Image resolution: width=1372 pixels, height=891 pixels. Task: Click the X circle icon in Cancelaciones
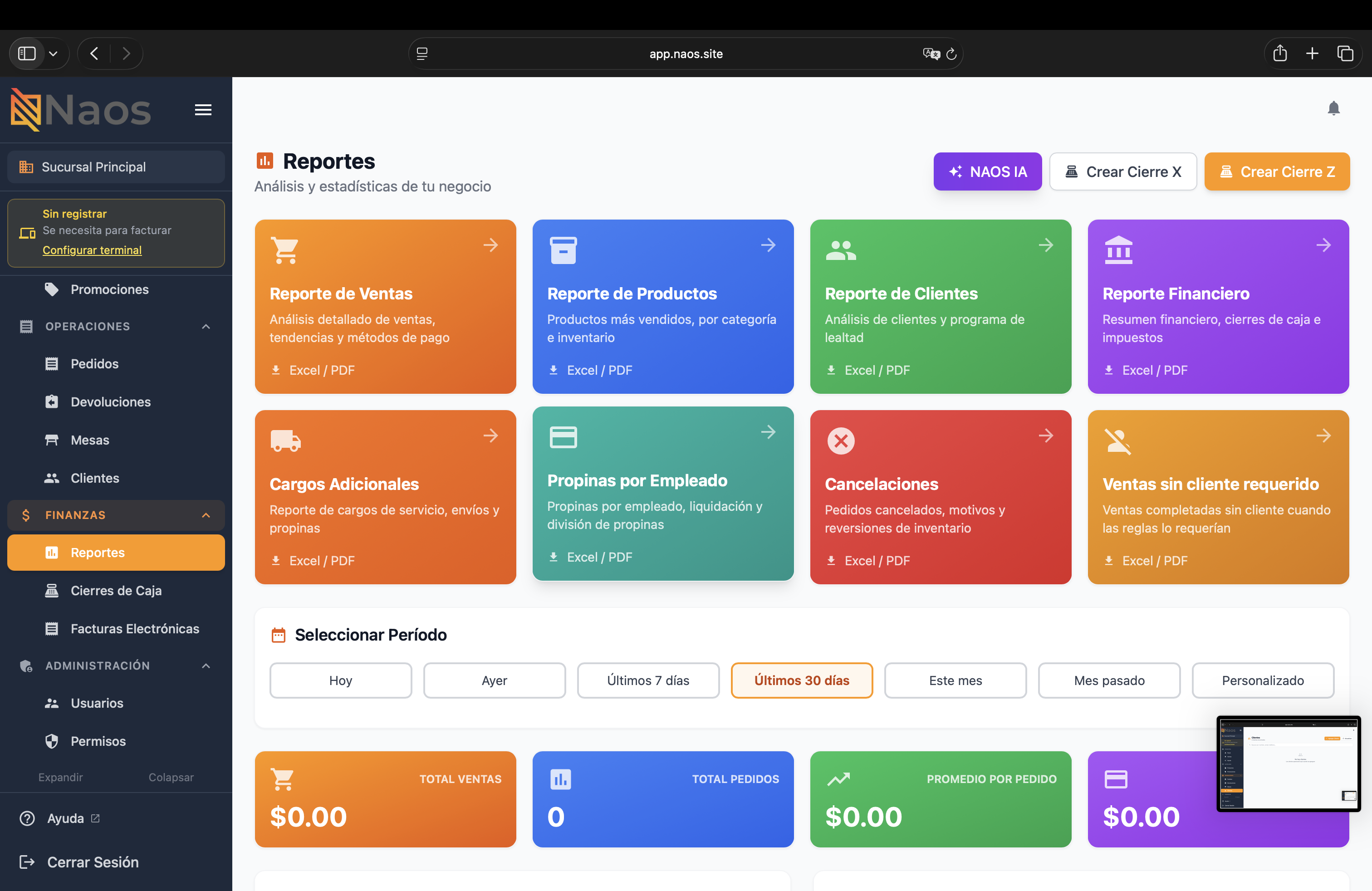841,441
